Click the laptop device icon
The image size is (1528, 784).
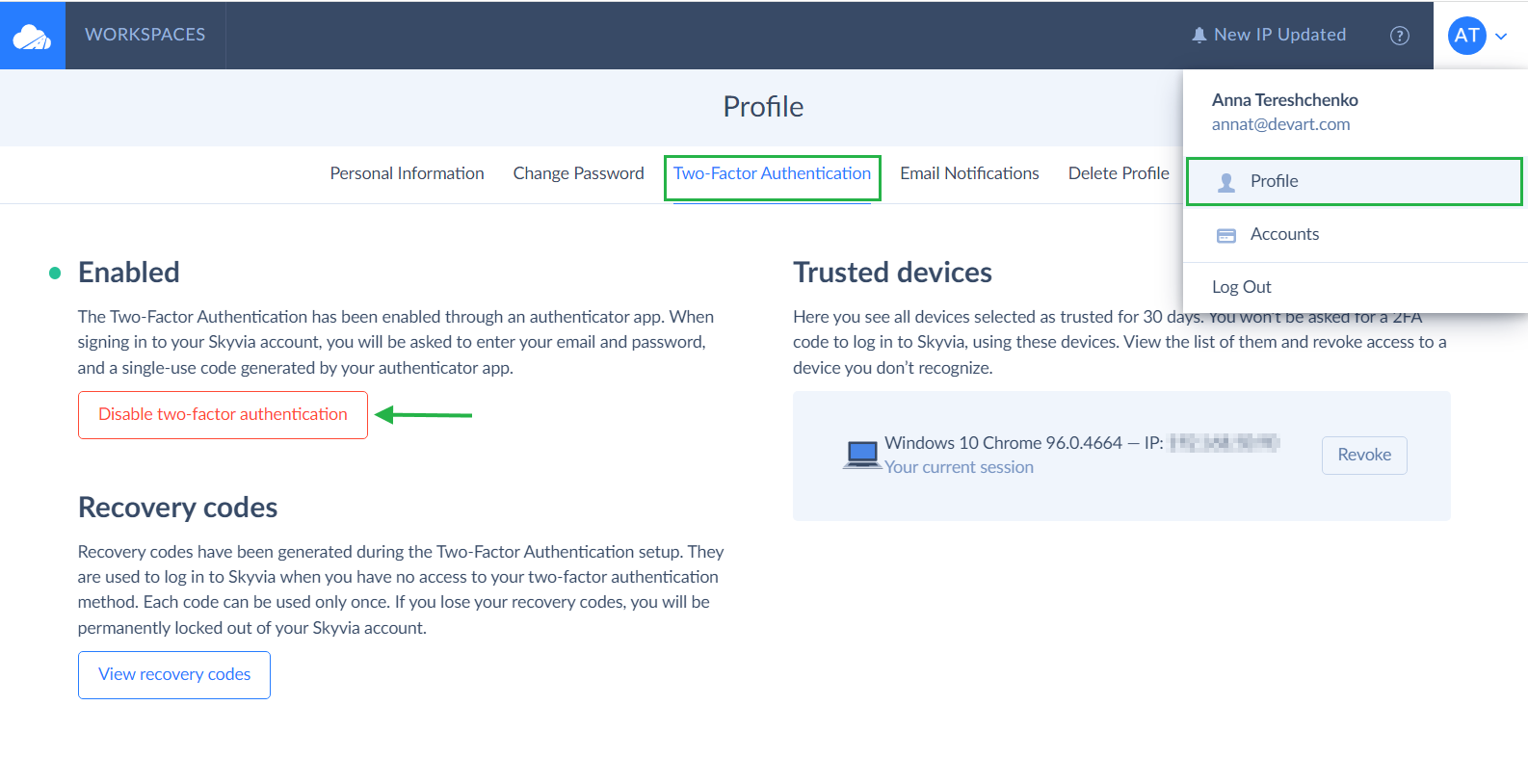(x=862, y=455)
